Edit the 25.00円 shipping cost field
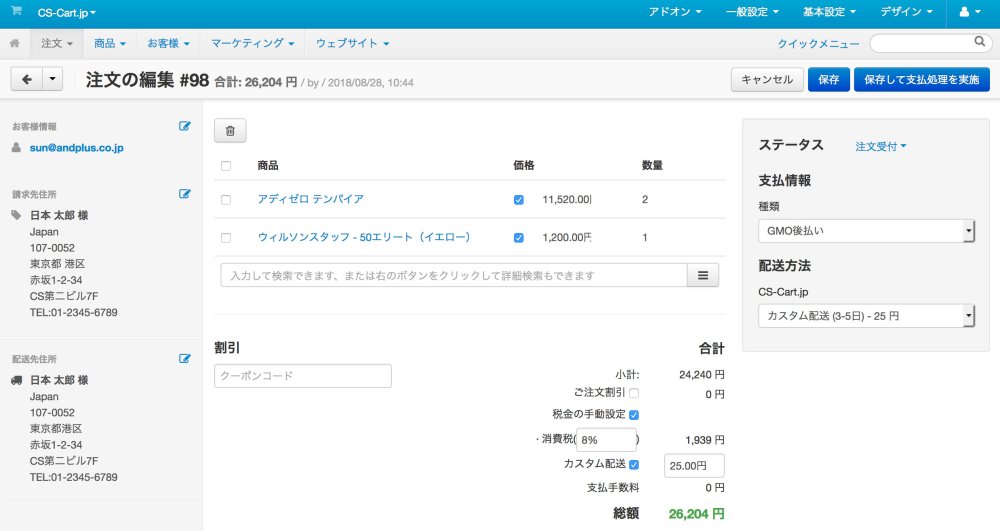The width and height of the screenshot is (1000, 531). pos(694,466)
